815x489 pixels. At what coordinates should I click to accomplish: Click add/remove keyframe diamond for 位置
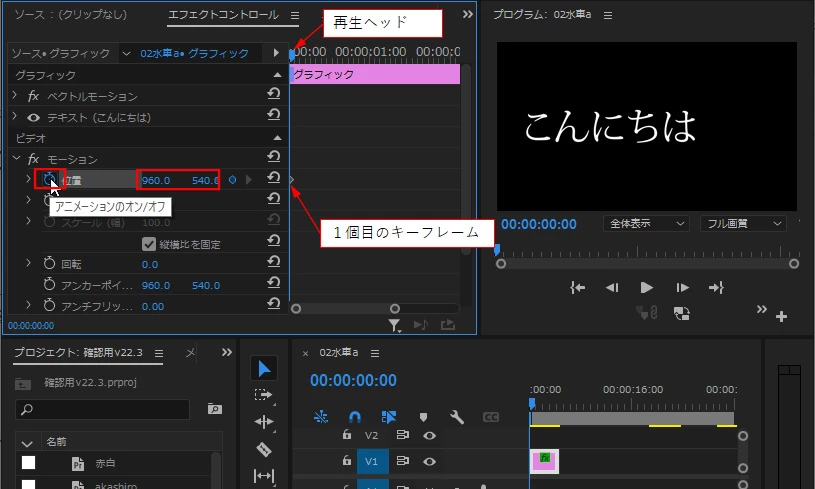tap(232, 180)
